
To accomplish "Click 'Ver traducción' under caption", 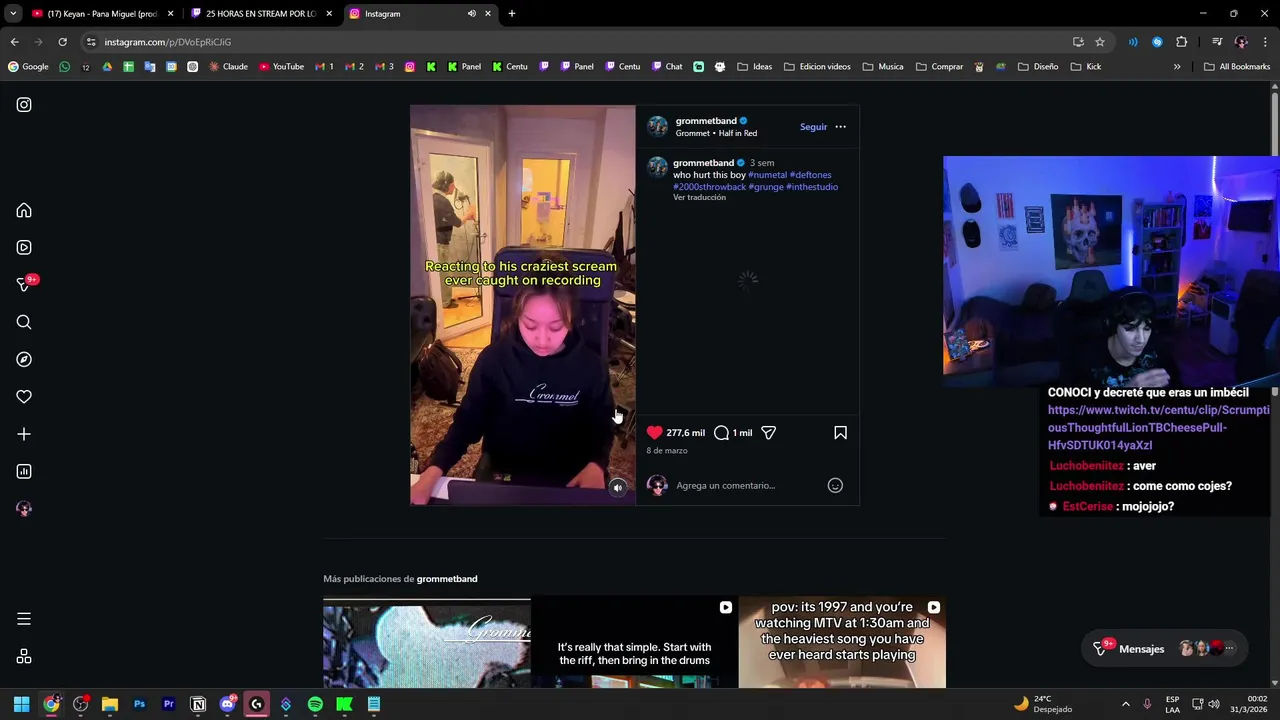I will (699, 198).
